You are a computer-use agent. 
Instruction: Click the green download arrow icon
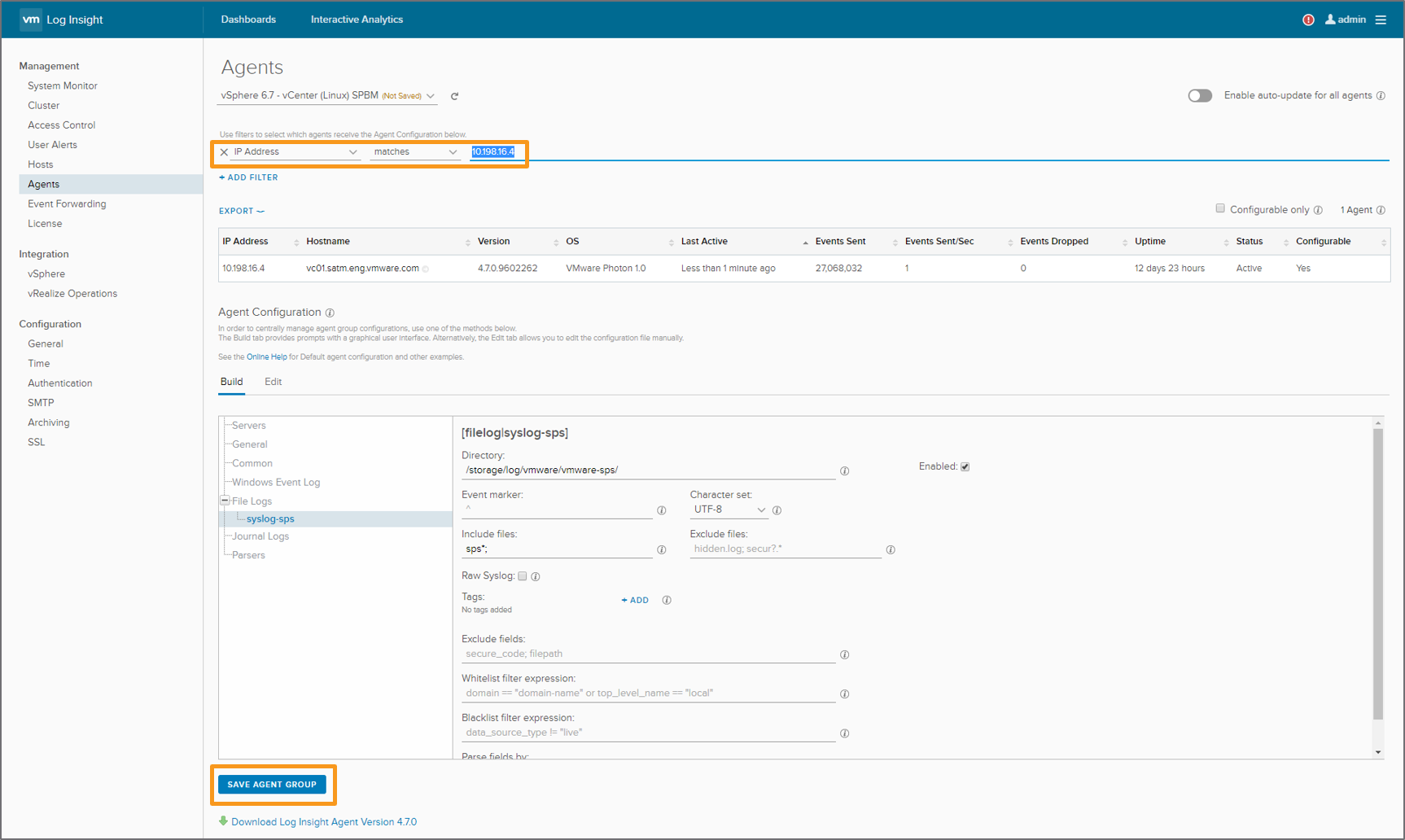coord(223,821)
